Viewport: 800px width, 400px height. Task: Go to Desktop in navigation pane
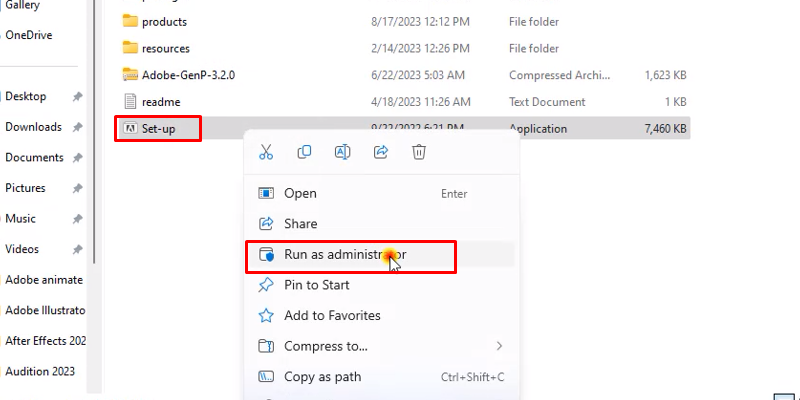pyautogui.click(x=26, y=96)
